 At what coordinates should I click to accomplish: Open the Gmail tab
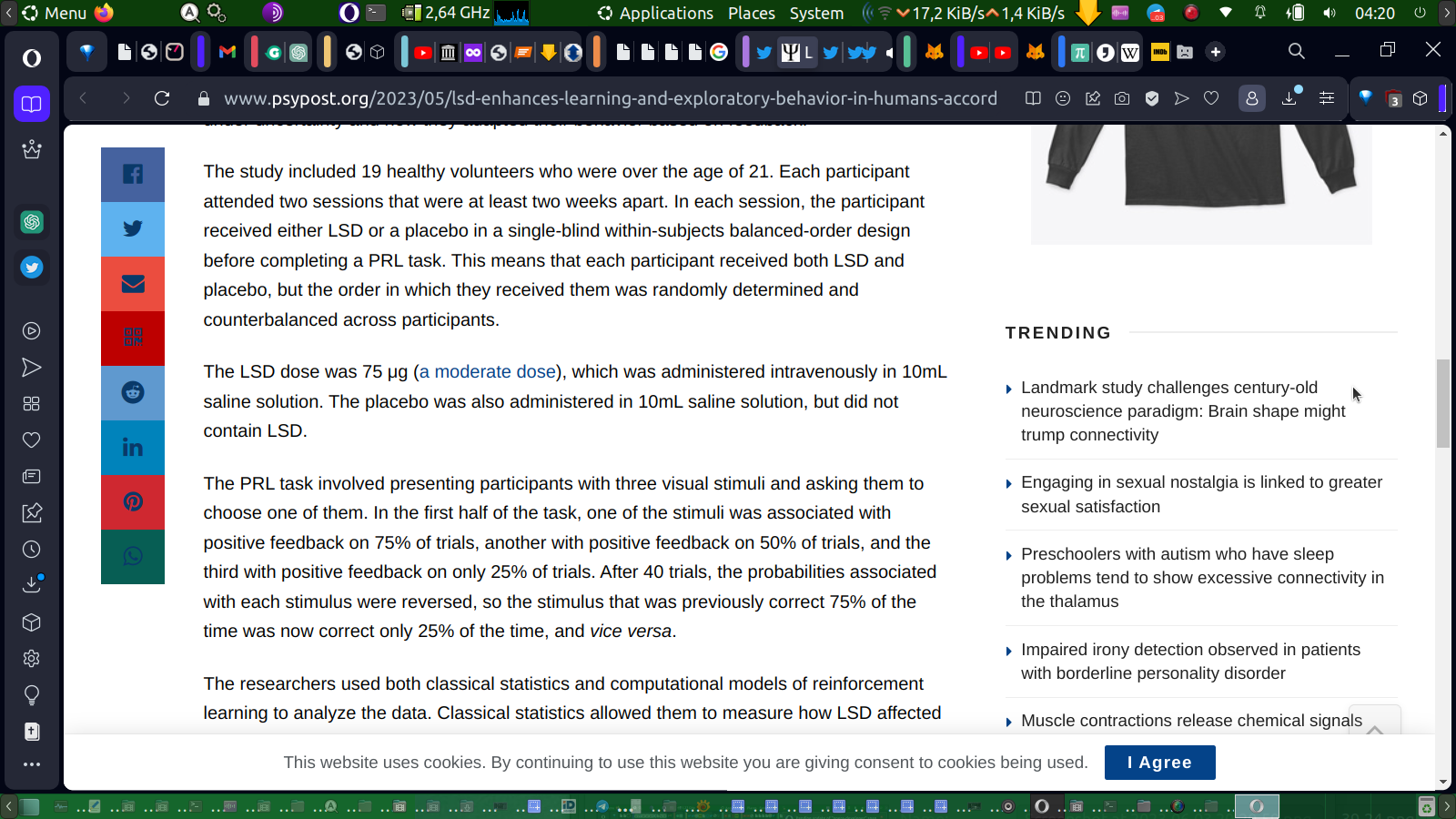(227, 52)
